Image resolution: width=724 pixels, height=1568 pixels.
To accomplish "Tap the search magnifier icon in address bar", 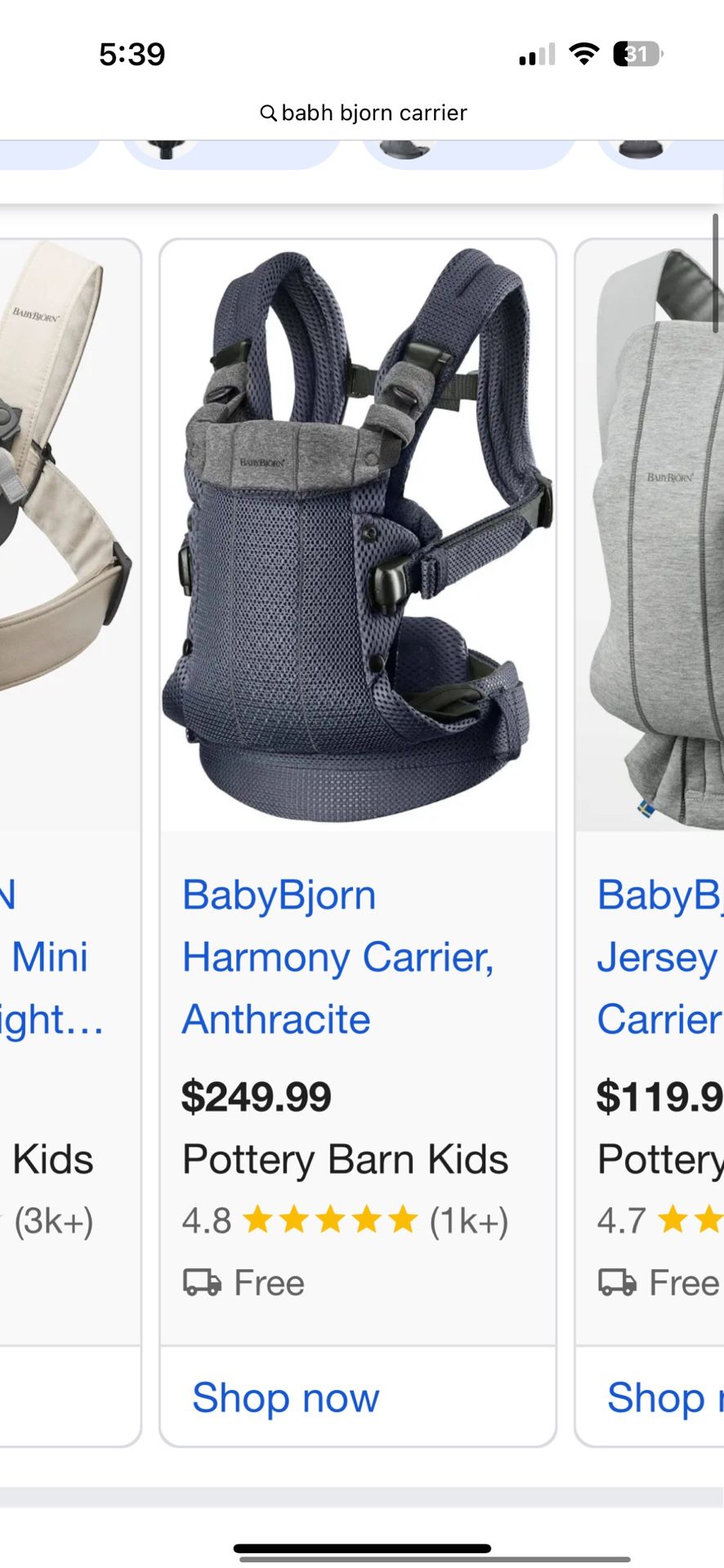I will coord(268,113).
